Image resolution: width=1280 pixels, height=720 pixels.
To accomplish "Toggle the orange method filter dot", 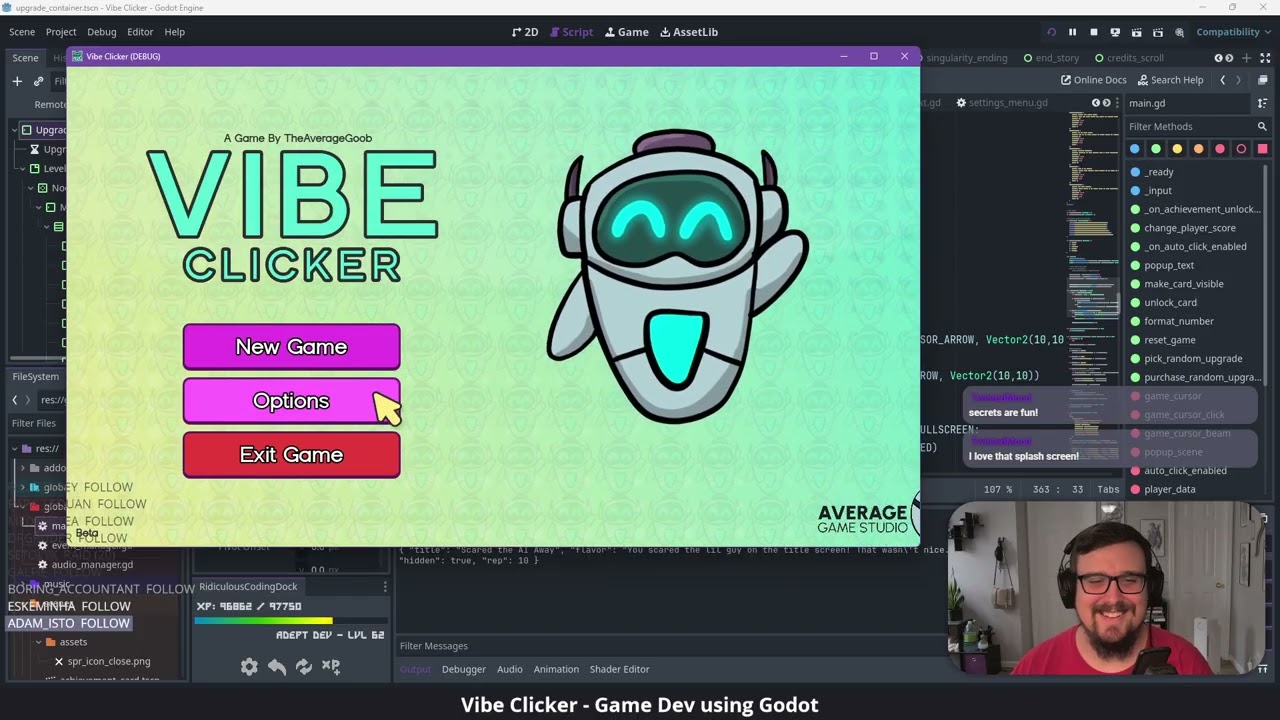I will click(x=1198, y=149).
